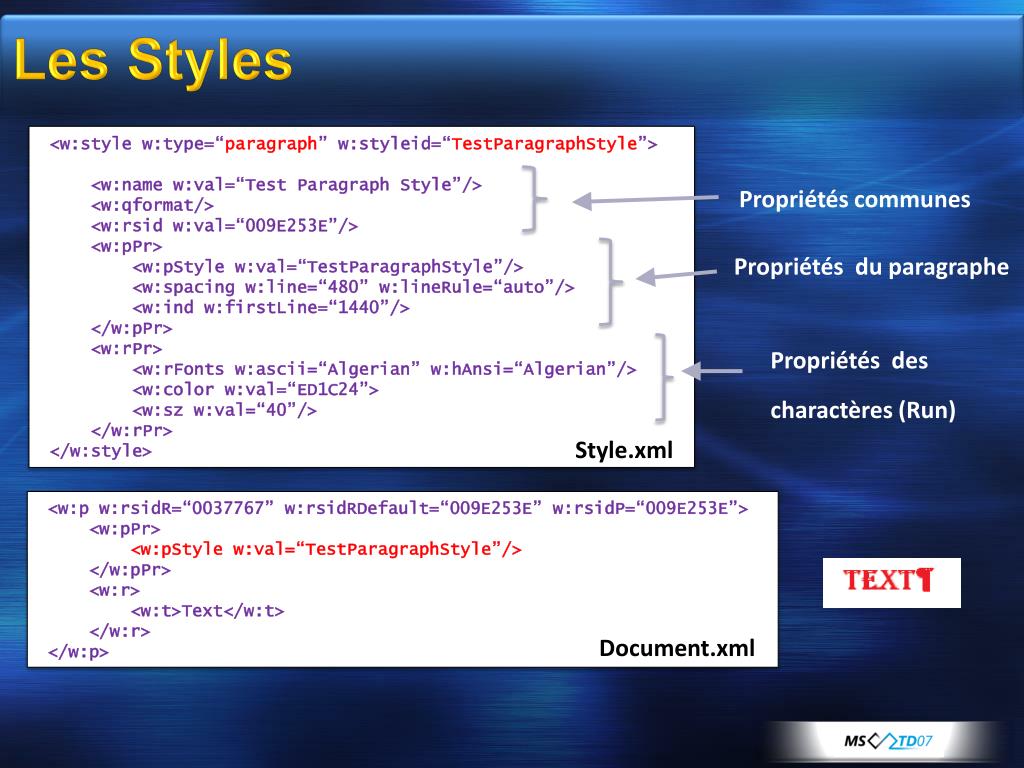This screenshot has width=1024, height=768.
Task: Click the closing </w:p> tag
Action: [x=78, y=652]
